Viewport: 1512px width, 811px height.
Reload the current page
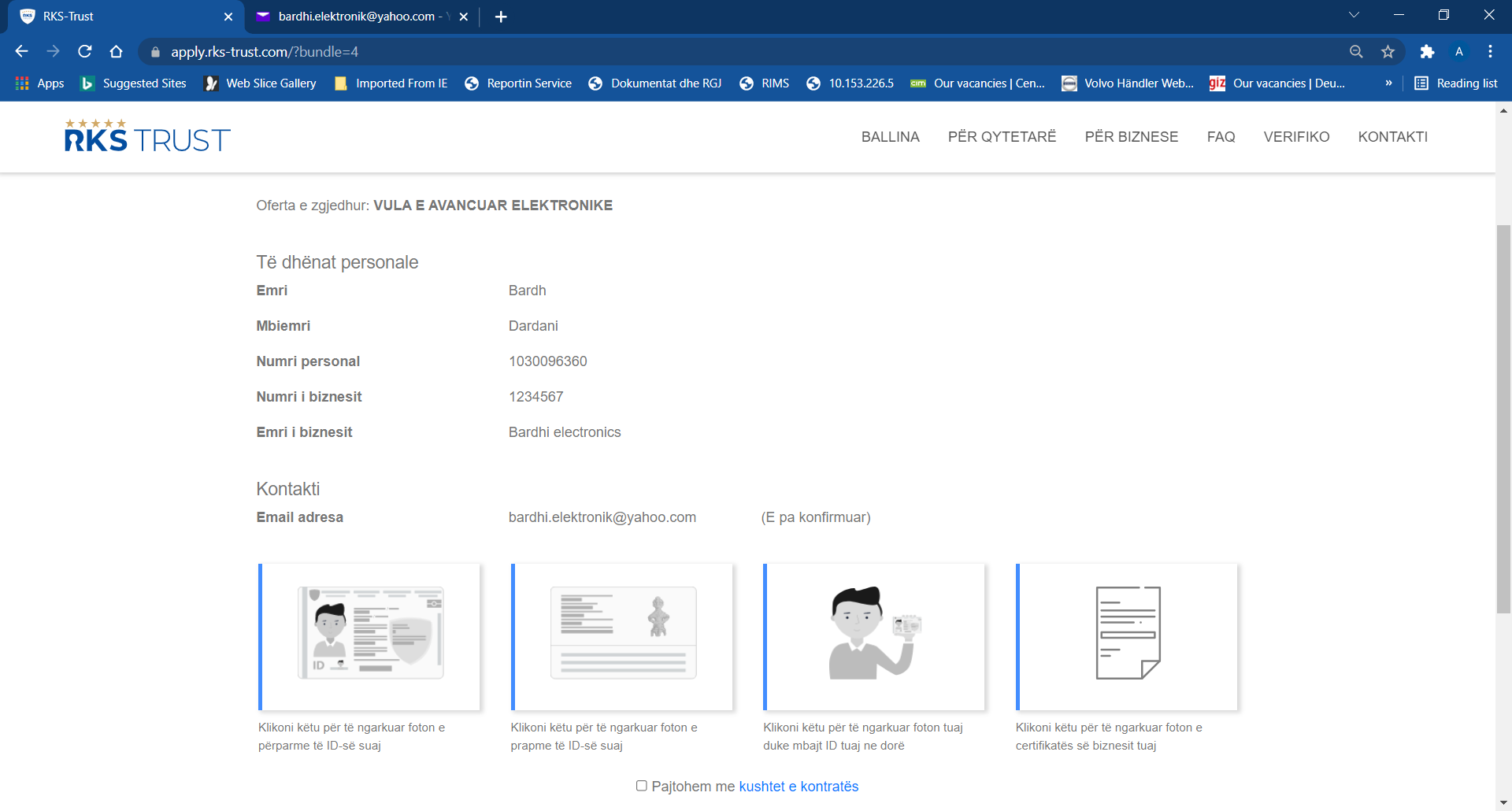tap(85, 51)
